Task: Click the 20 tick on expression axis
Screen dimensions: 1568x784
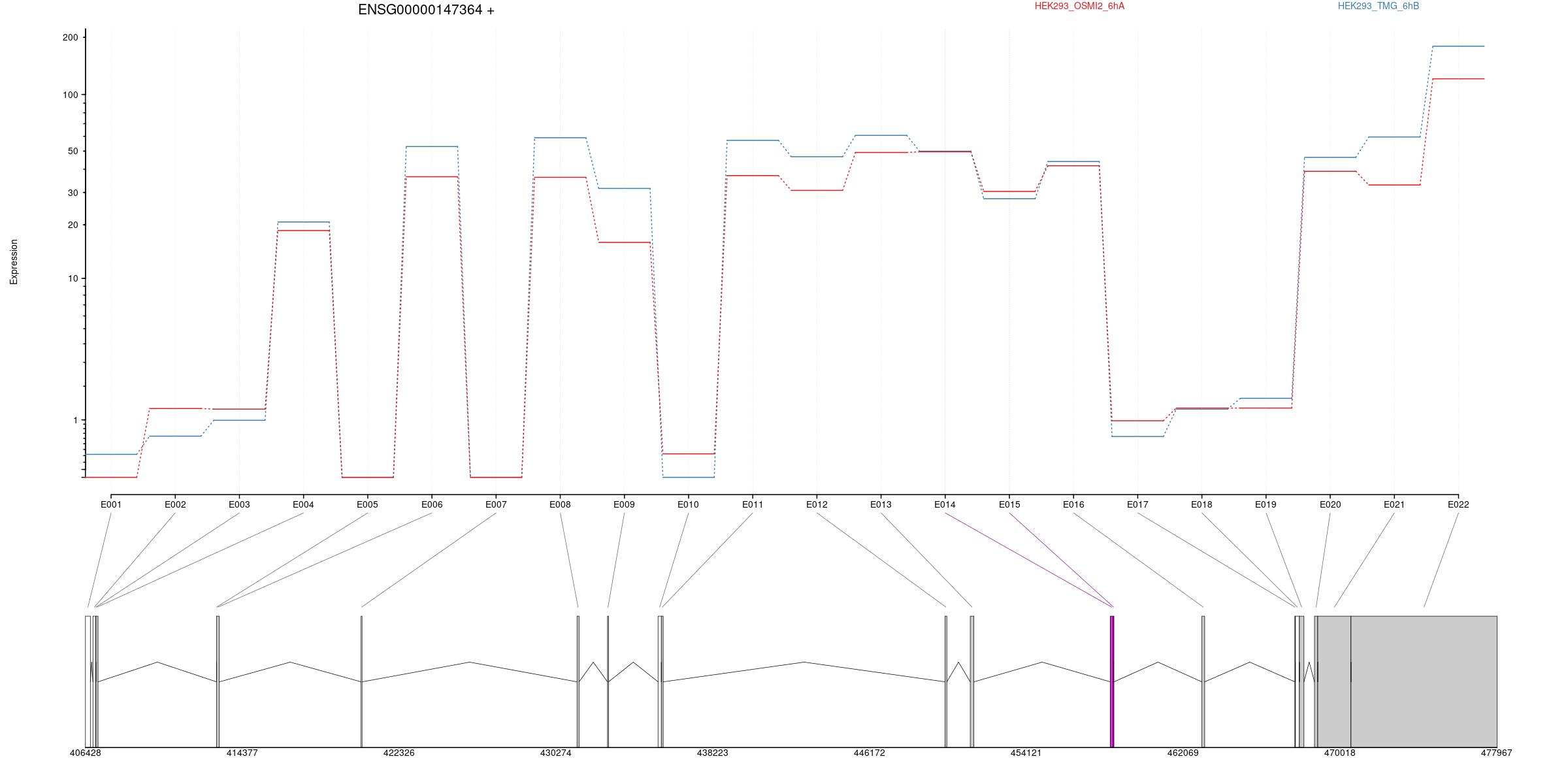Action: click(73, 225)
